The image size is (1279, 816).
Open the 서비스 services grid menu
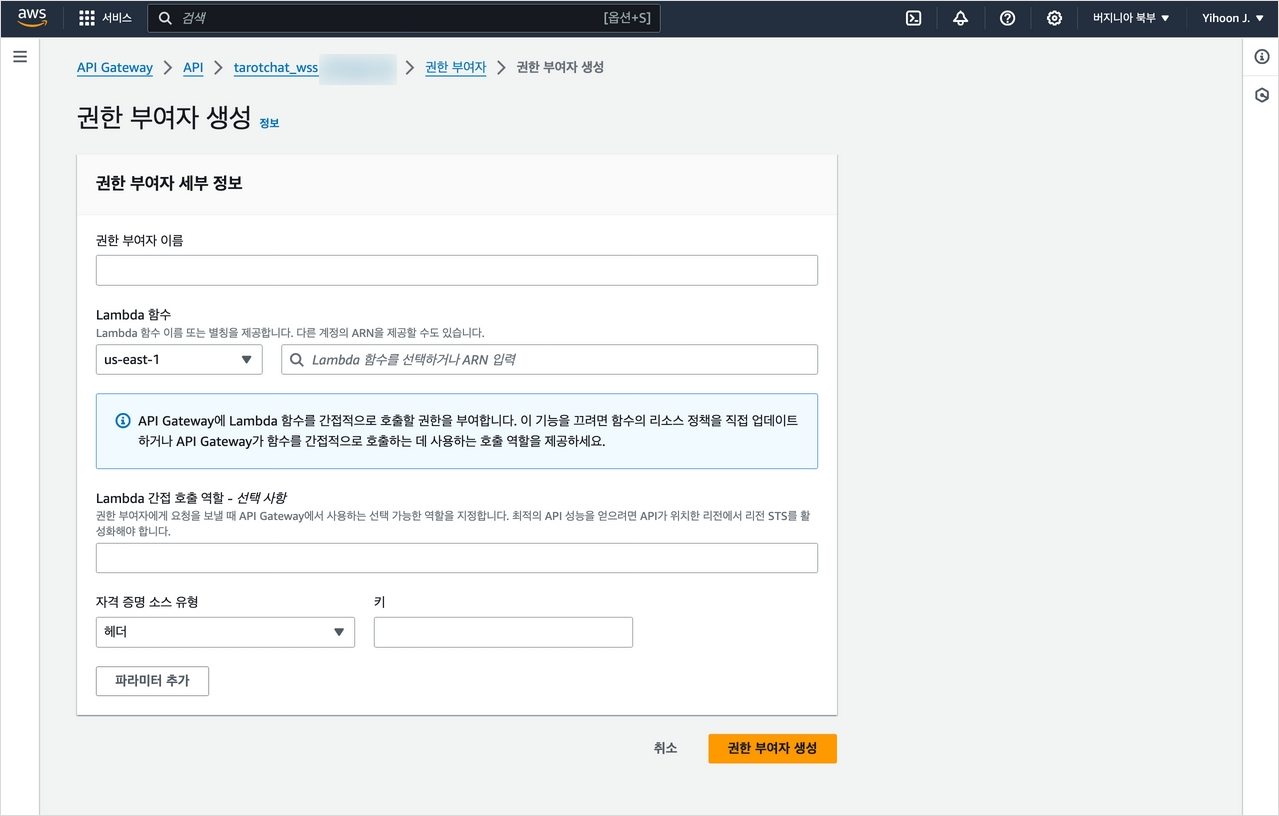coord(105,18)
